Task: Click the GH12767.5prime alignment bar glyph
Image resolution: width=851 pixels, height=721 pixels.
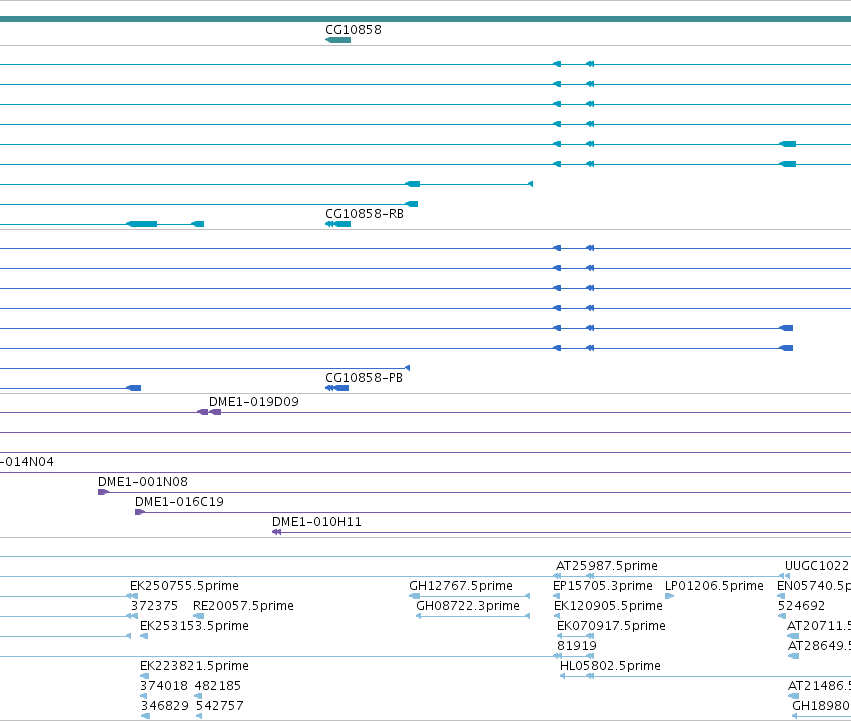Action: tap(469, 596)
